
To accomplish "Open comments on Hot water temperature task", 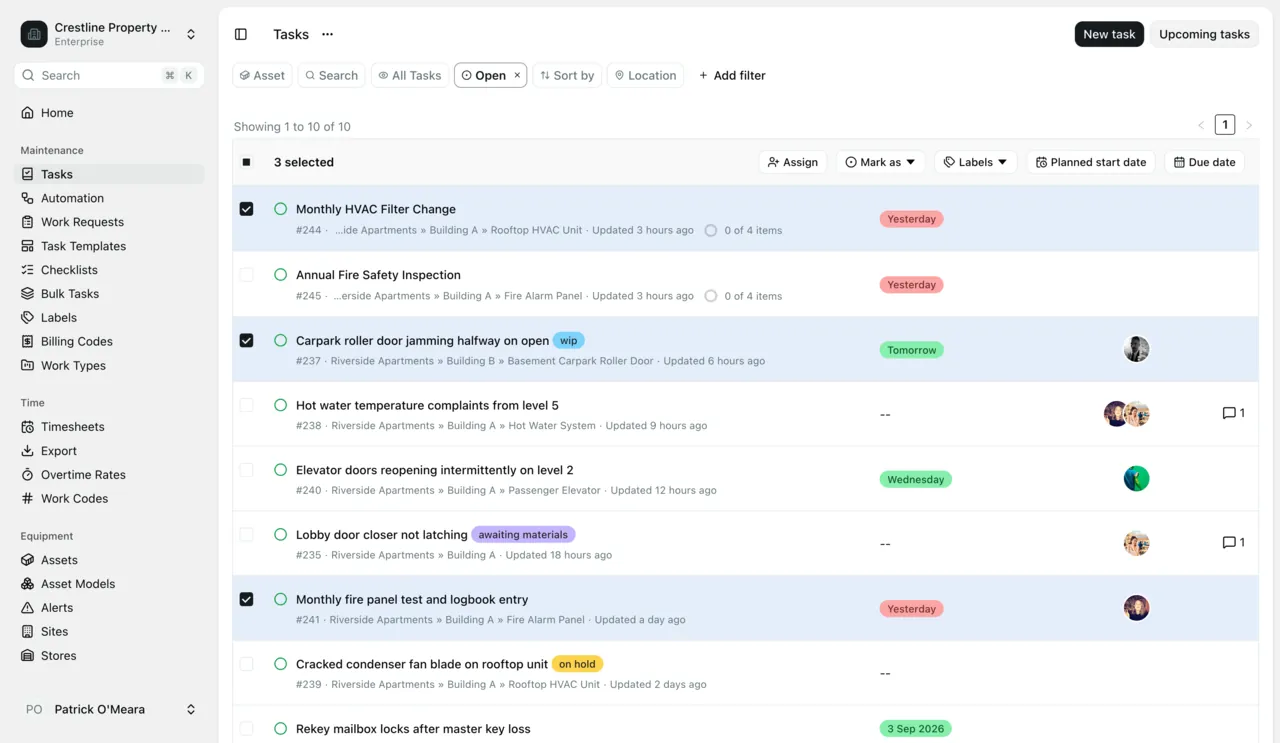I will click(x=1233, y=413).
